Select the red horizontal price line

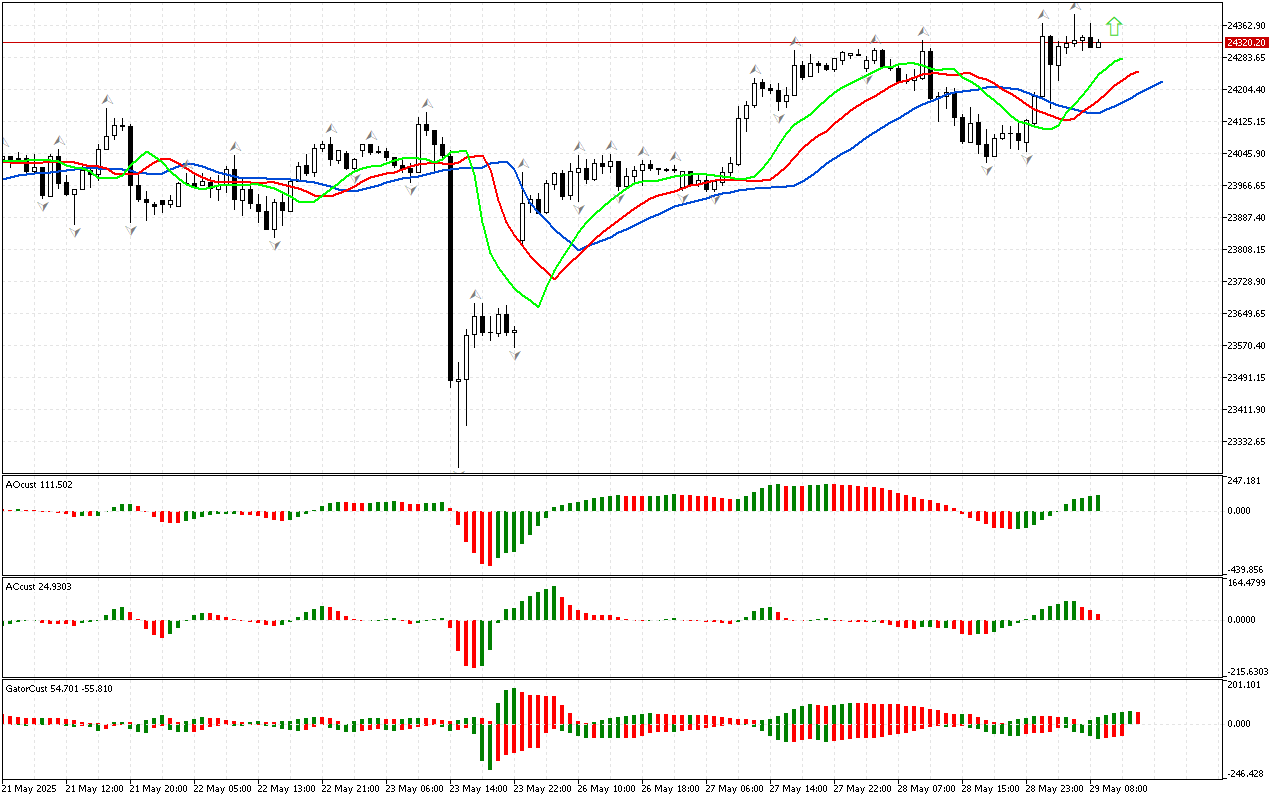600,43
